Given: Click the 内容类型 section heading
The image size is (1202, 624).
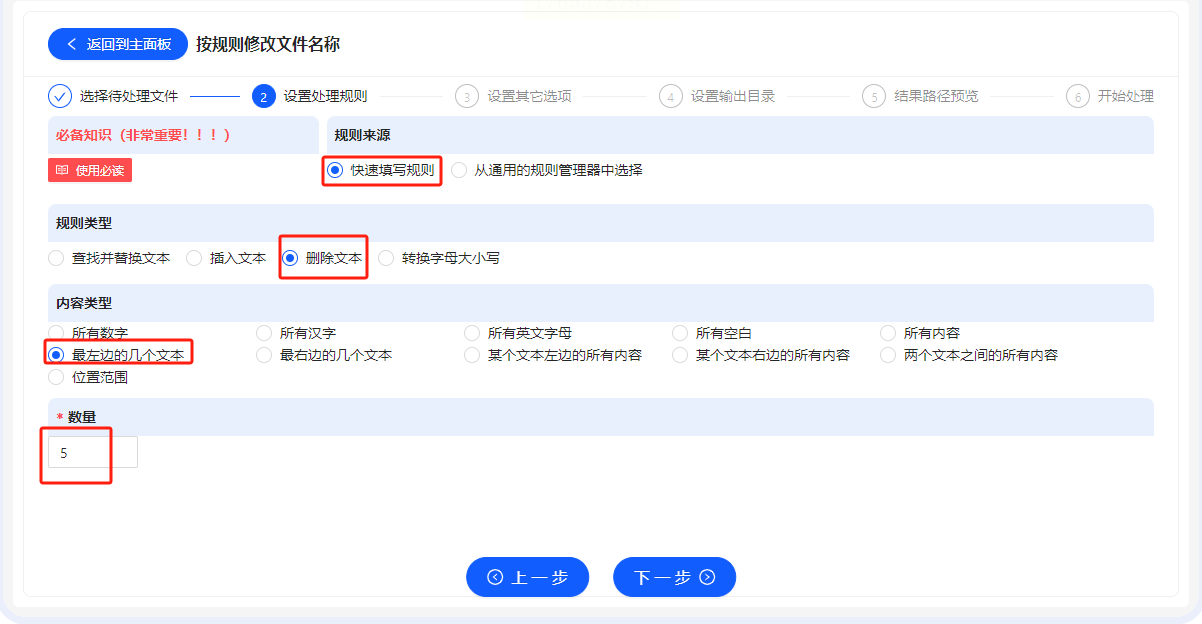Looking at the screenshot, I should [84, 302].
